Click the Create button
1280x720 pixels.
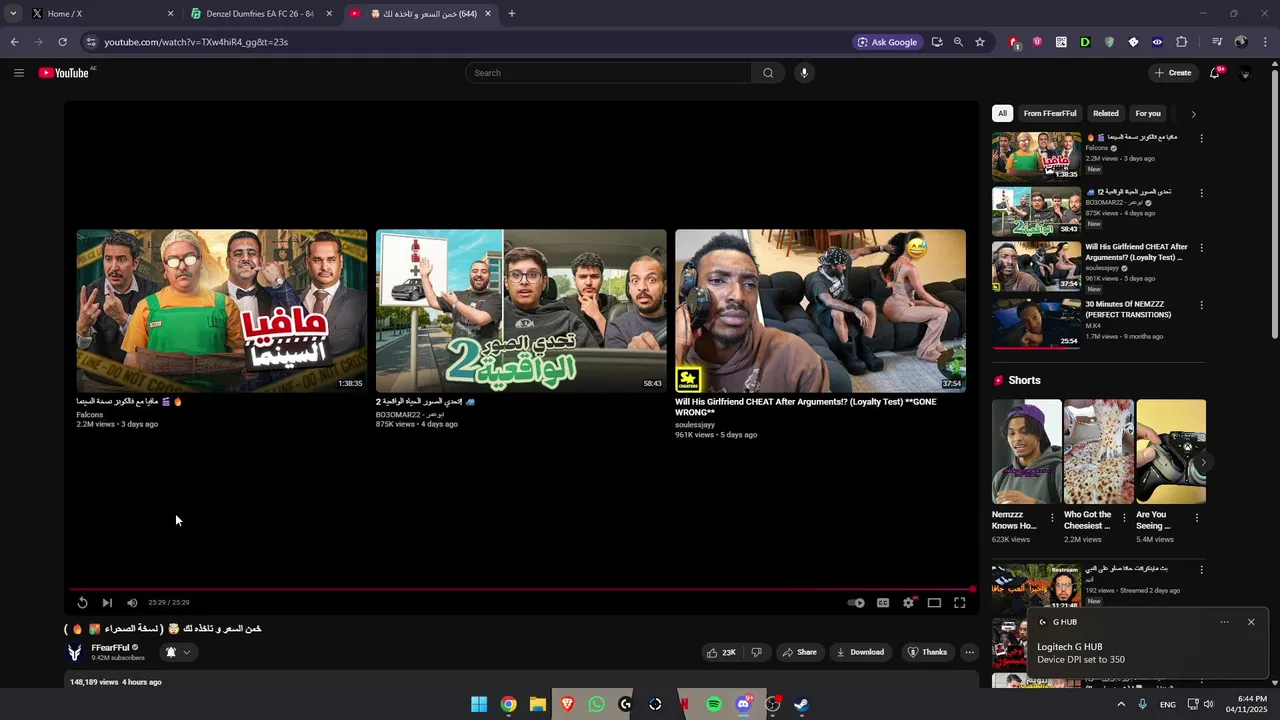1173,73
